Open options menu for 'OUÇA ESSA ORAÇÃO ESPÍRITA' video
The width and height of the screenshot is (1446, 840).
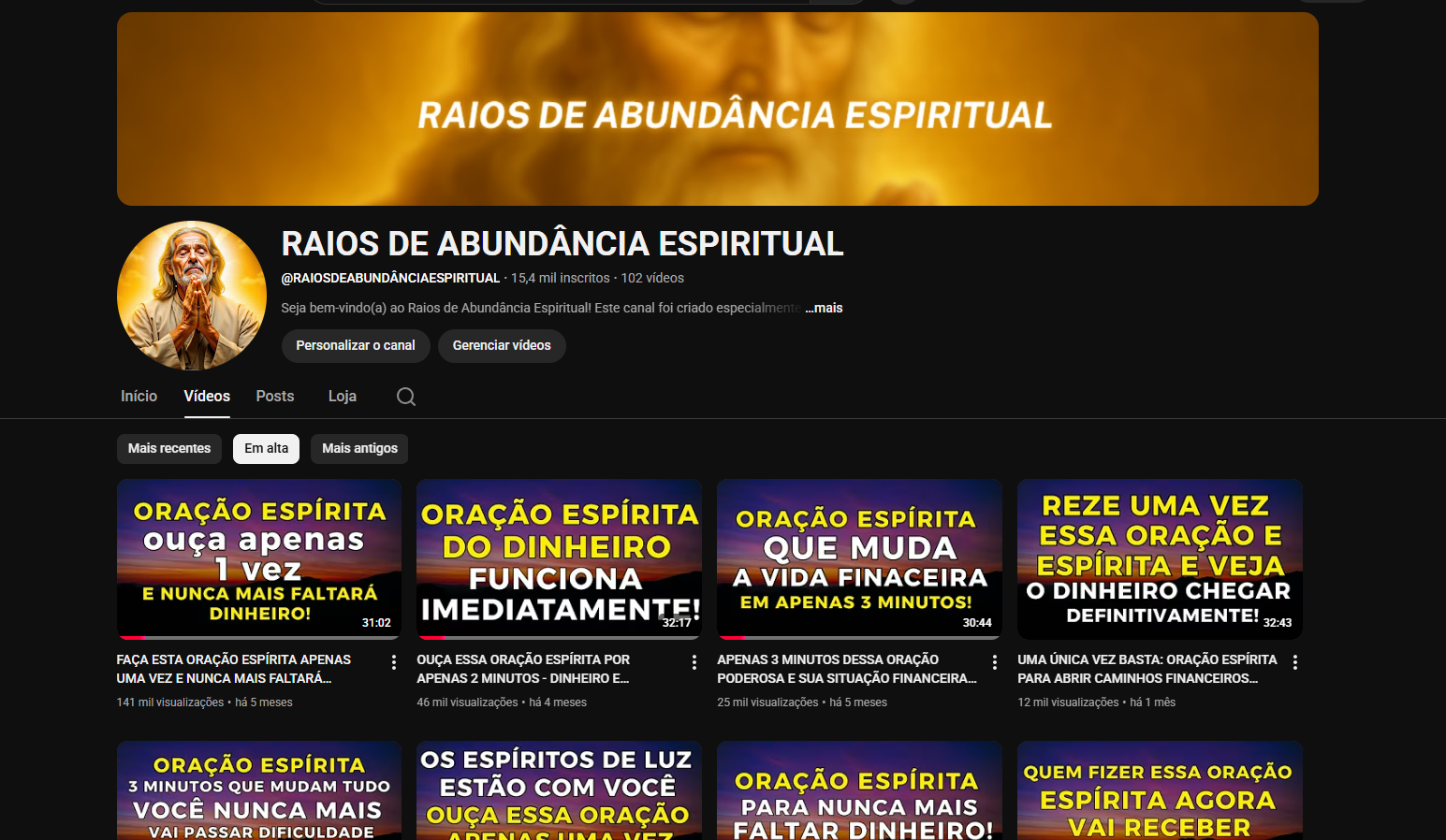[694, 662]
